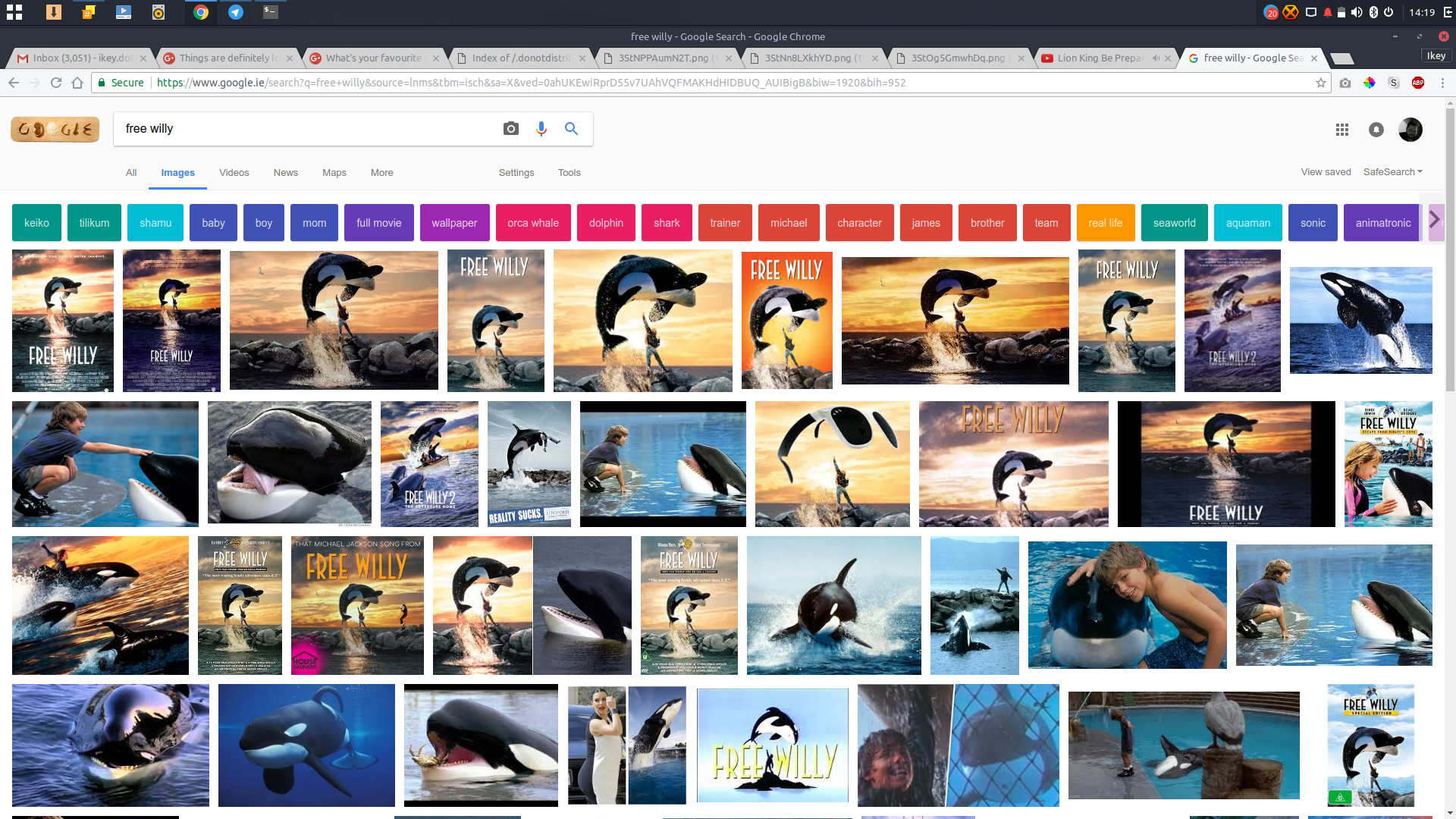This screenshot has width=1456, height=819.
Task: Open the Google apps grid
Action: [1342, 130]
